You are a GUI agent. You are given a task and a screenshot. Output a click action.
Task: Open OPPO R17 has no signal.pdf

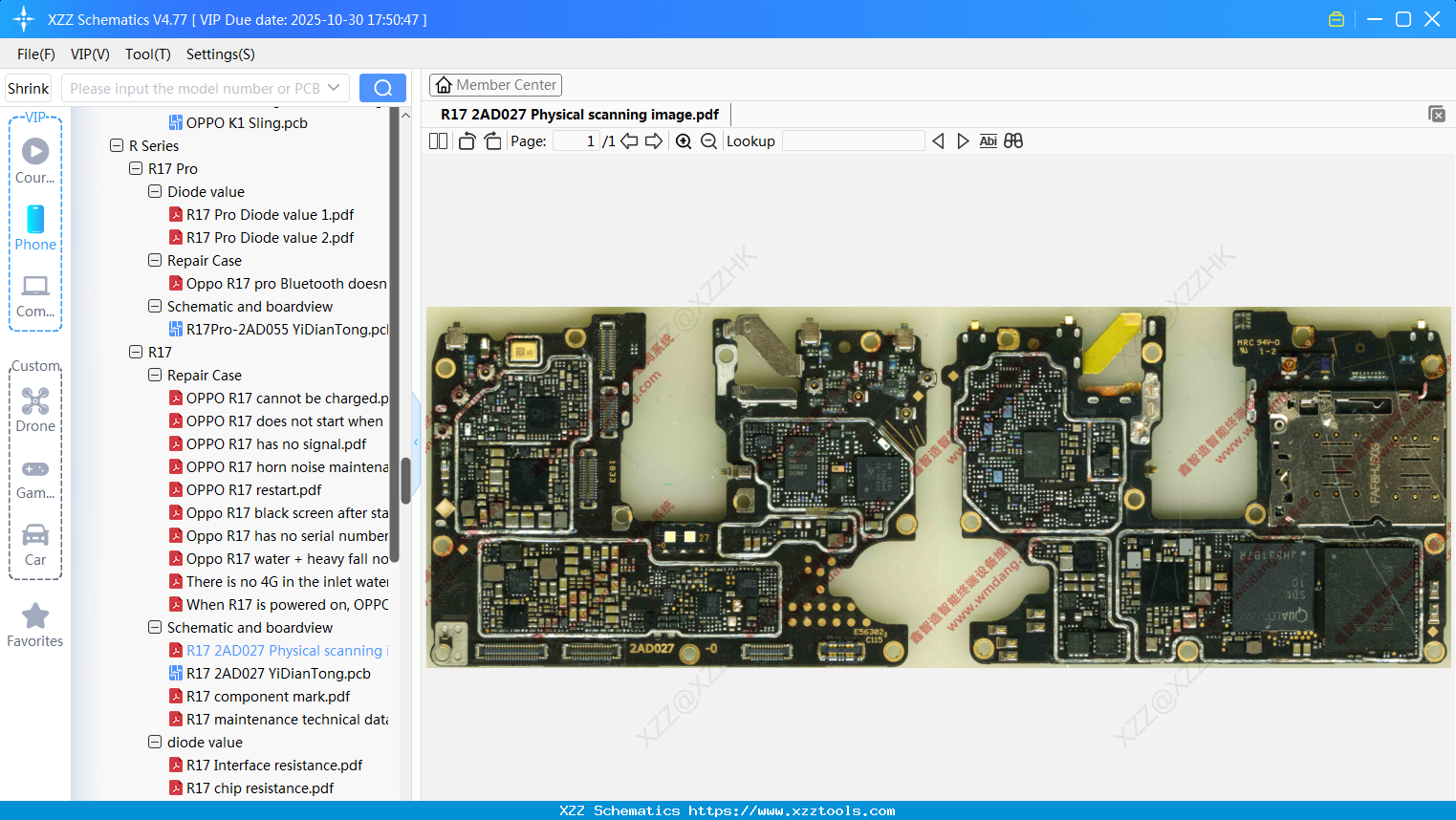click(276, 443)
